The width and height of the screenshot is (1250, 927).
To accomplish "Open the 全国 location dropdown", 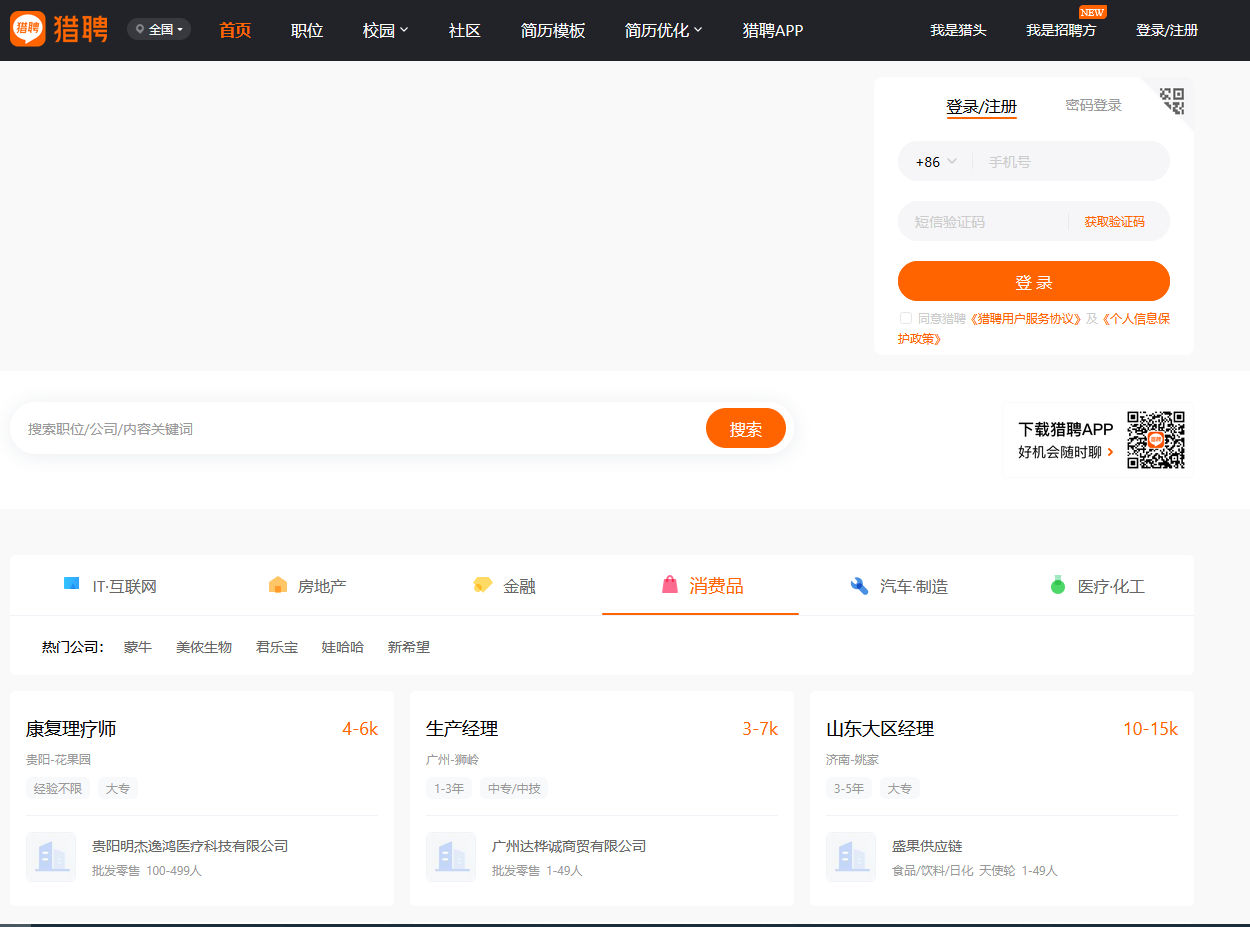I will pyautogui.click(x=159, y=30).
